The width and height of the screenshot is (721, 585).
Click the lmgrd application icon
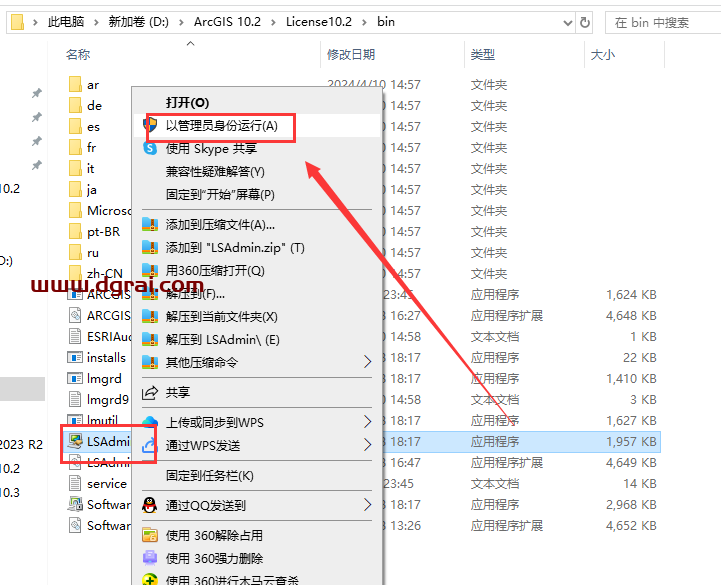tap(75, 379)
